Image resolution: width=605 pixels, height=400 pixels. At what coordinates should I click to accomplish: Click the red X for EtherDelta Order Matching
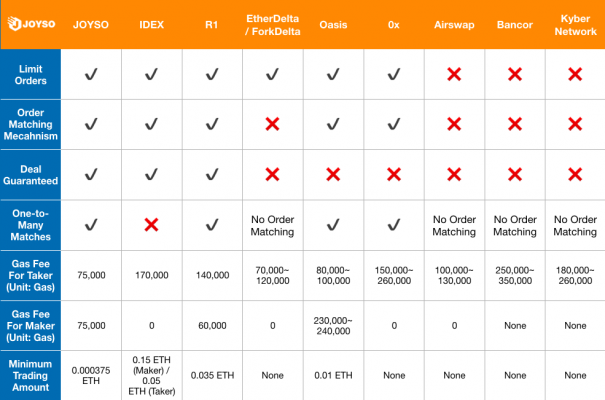(272, 124)
